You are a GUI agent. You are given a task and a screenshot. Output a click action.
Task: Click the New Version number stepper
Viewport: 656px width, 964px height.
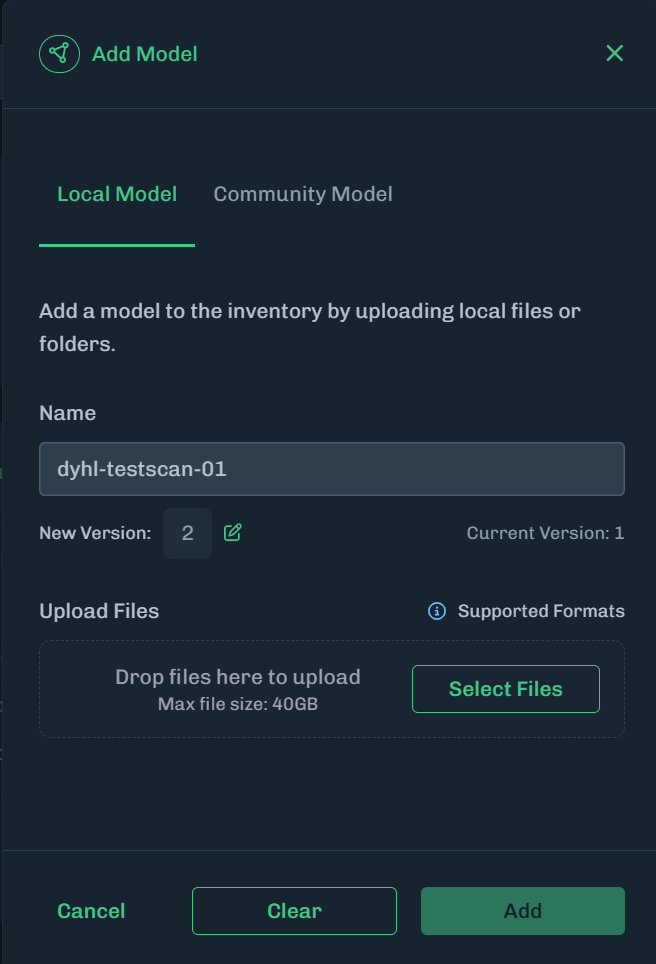tap(187, 533)
